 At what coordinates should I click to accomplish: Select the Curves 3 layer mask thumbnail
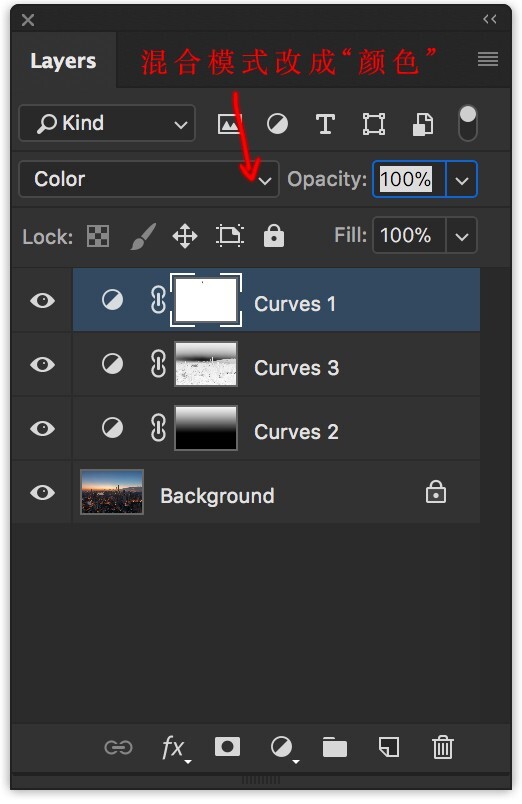tap(206, 364)
